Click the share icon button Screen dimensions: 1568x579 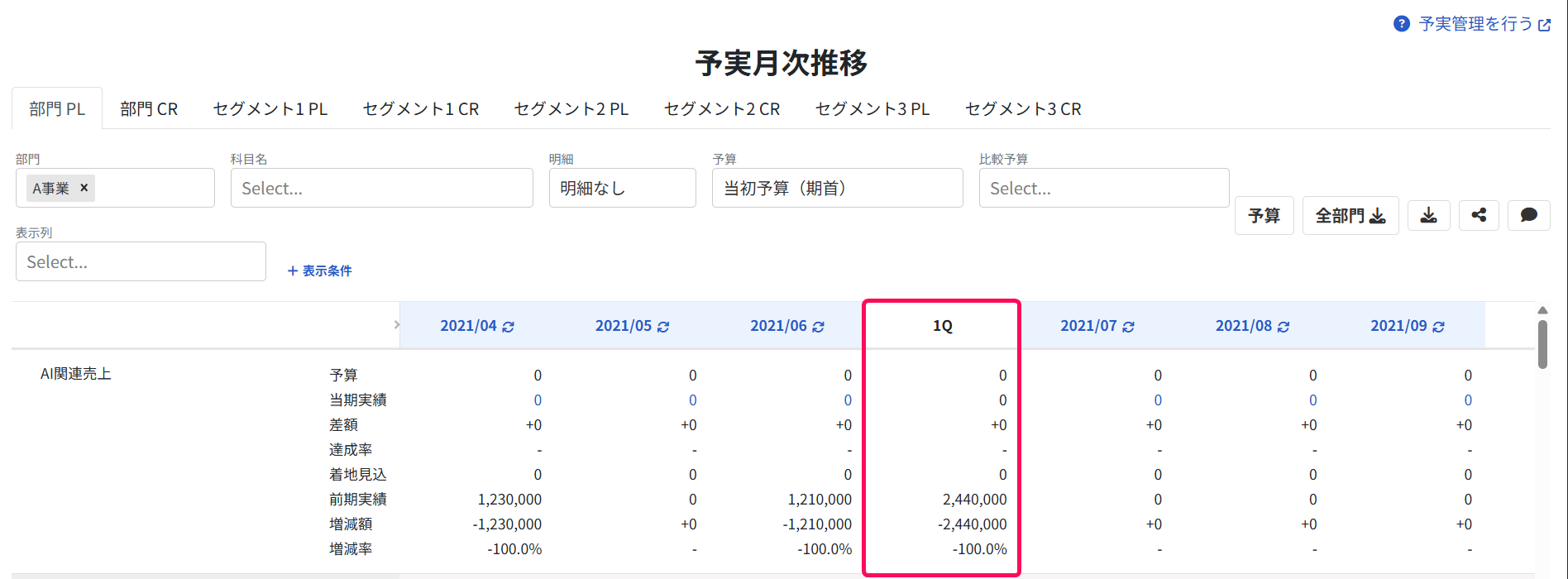[1479, 215]
